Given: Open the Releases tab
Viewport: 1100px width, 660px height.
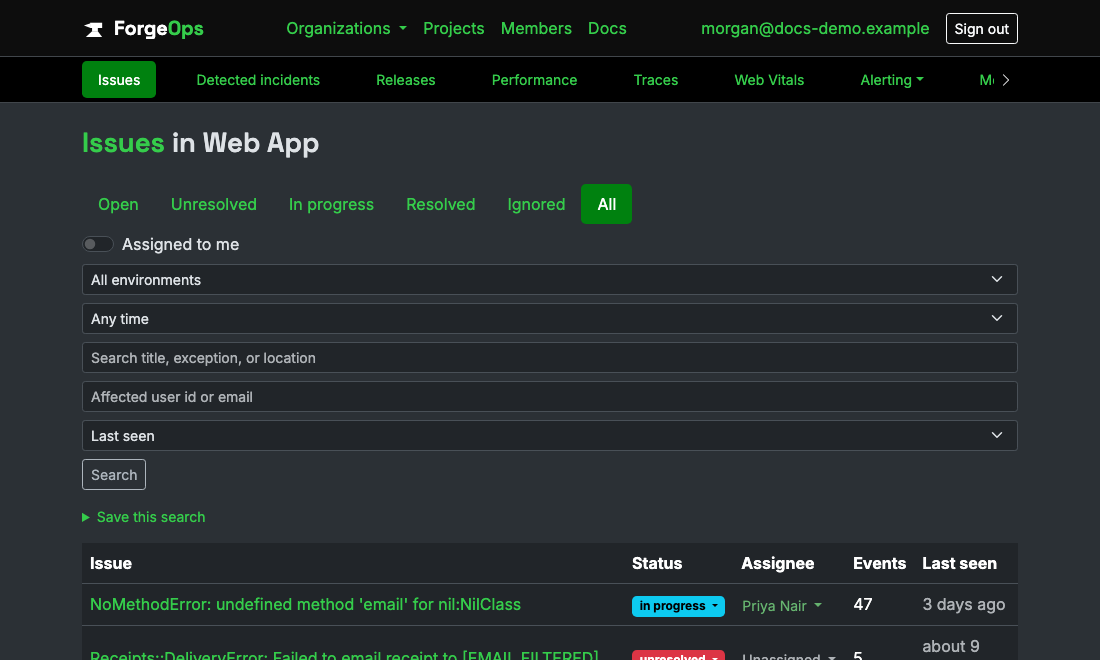Looking at the screenshot, I should pyautogui.click(x=405, y=80).
